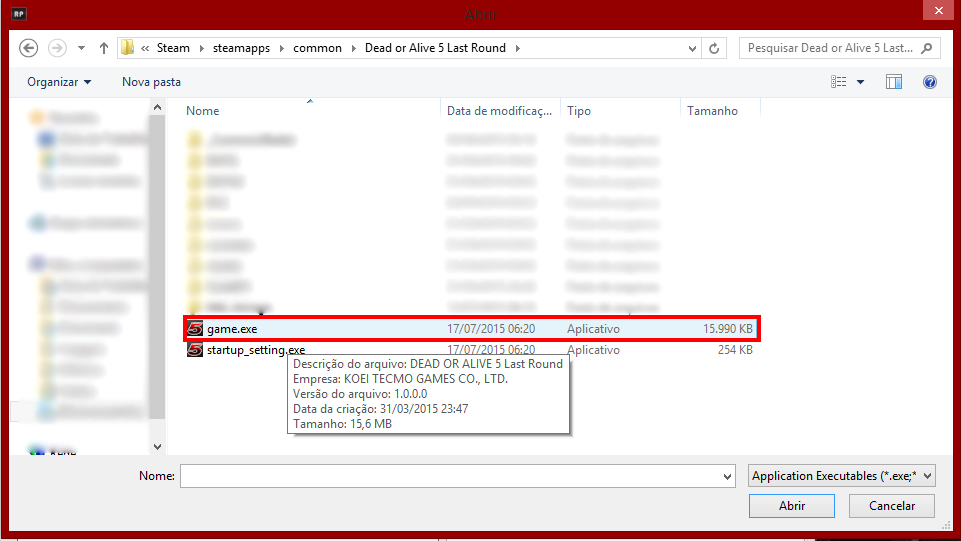This screenshot has height=541, width=961.
Task: Click the folder icon in address bar
Action: point(127,48)
